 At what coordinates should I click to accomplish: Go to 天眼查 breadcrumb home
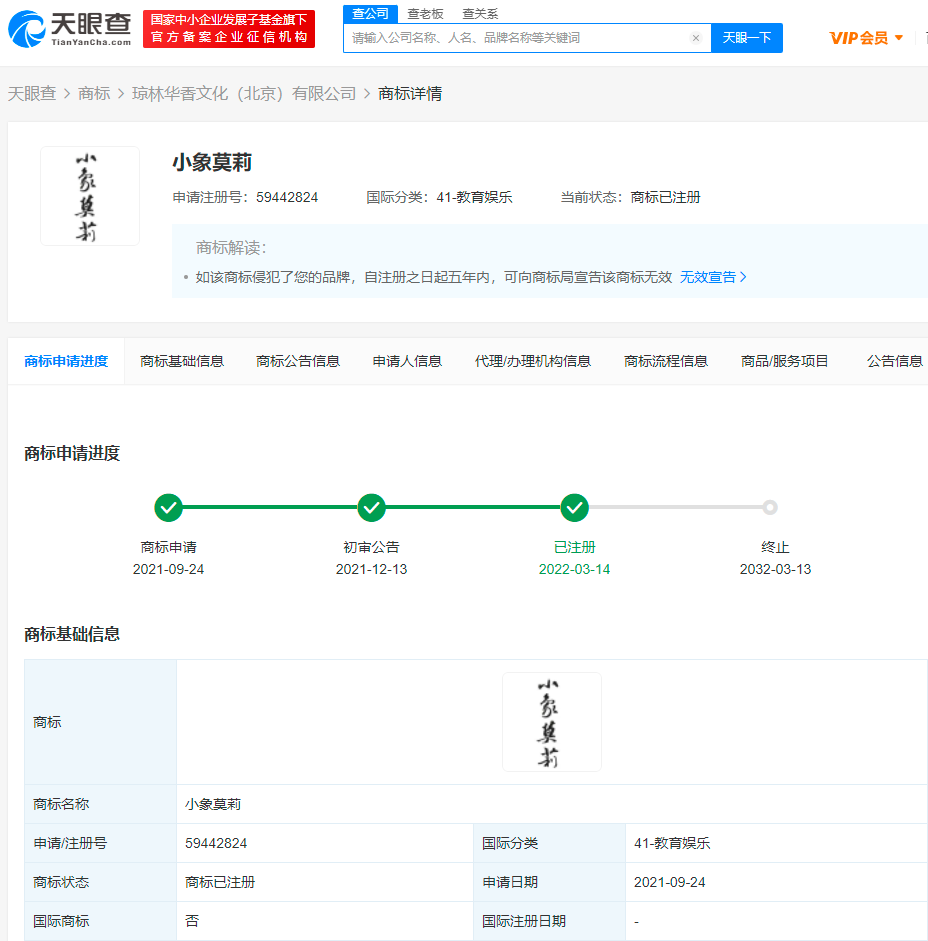click(x=32, y=94)
